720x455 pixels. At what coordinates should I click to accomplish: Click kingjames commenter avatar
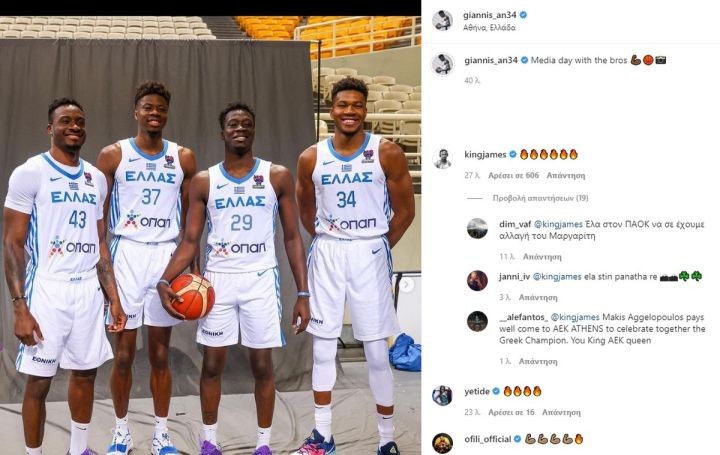pos(443,159)
